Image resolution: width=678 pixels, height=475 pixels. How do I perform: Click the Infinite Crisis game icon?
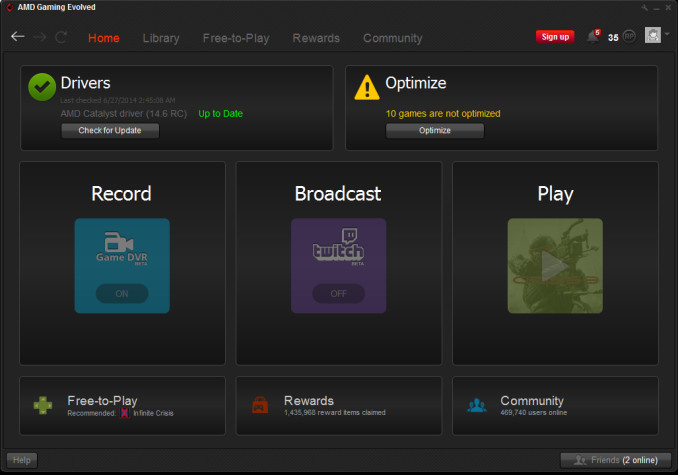pyautogui.click(x=125, y=413)
